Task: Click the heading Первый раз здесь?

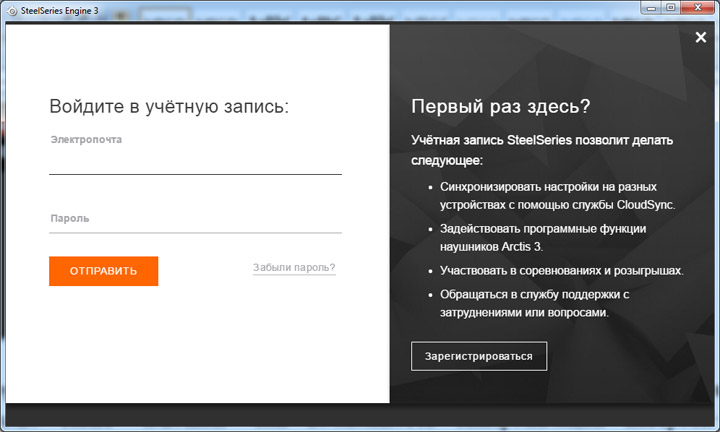Action: tap(501, 107)
